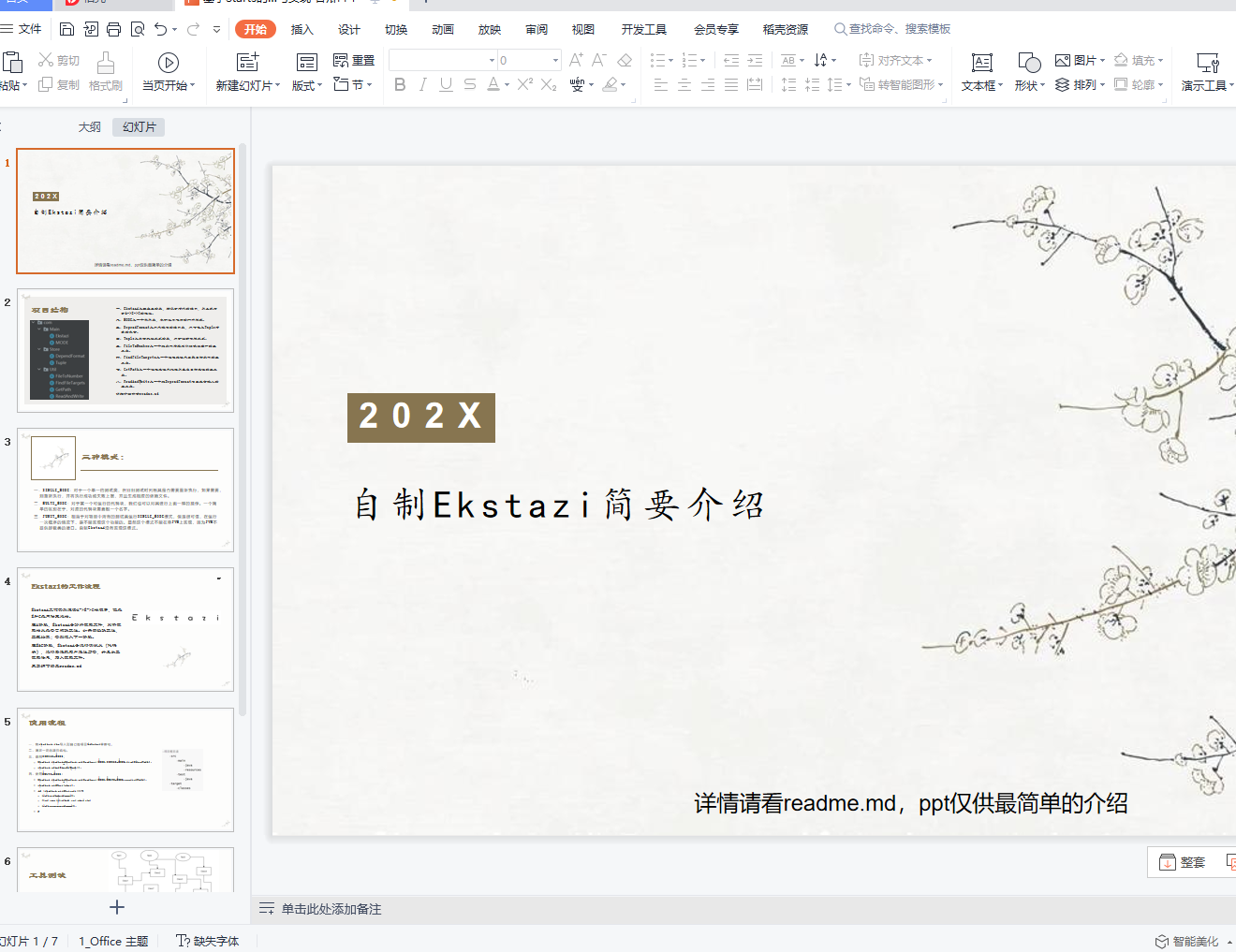Screen dimensions: 1236x952
Task: Toggle justified text alignment
Action: (x=731, y=84)
